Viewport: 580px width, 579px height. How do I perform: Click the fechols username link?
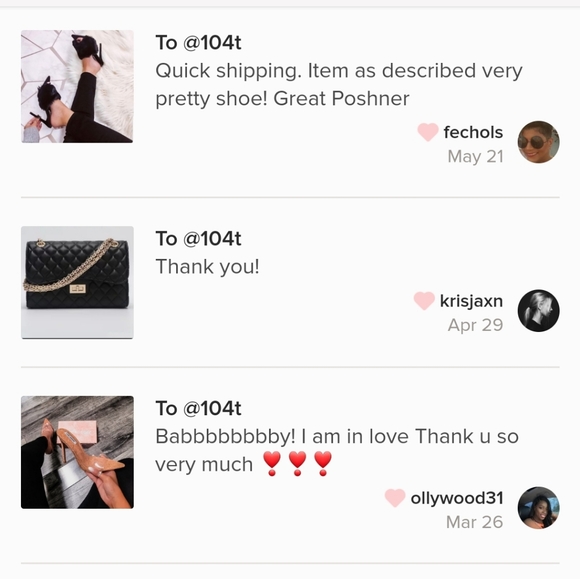point(473,132)
